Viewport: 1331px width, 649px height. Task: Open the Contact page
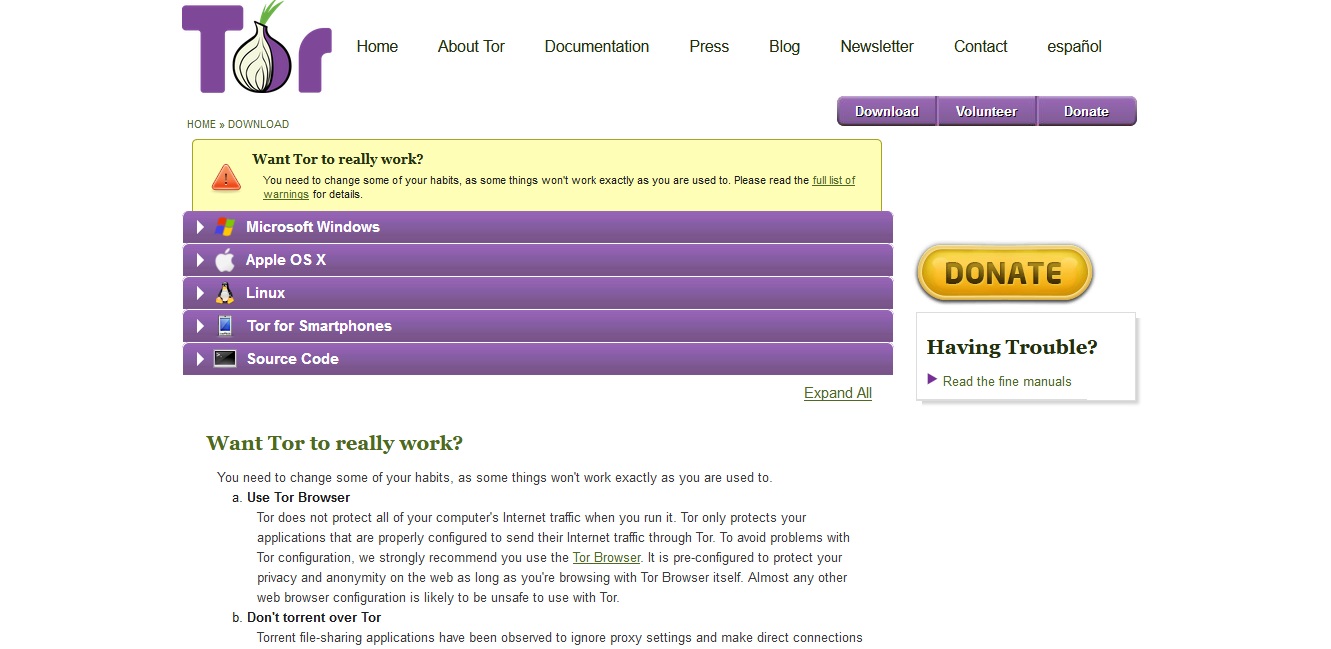tap(980, 47)
